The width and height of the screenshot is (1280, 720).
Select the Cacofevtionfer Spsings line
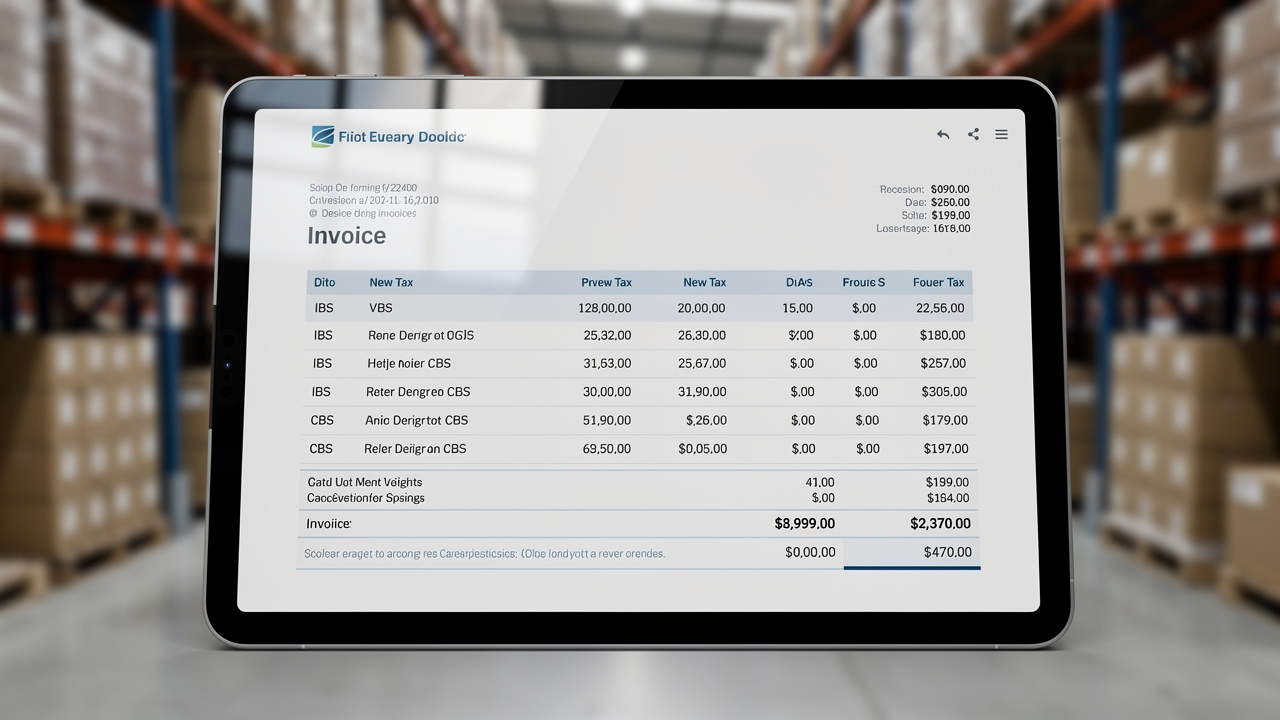pyautogui.click(x=366, y=498)
